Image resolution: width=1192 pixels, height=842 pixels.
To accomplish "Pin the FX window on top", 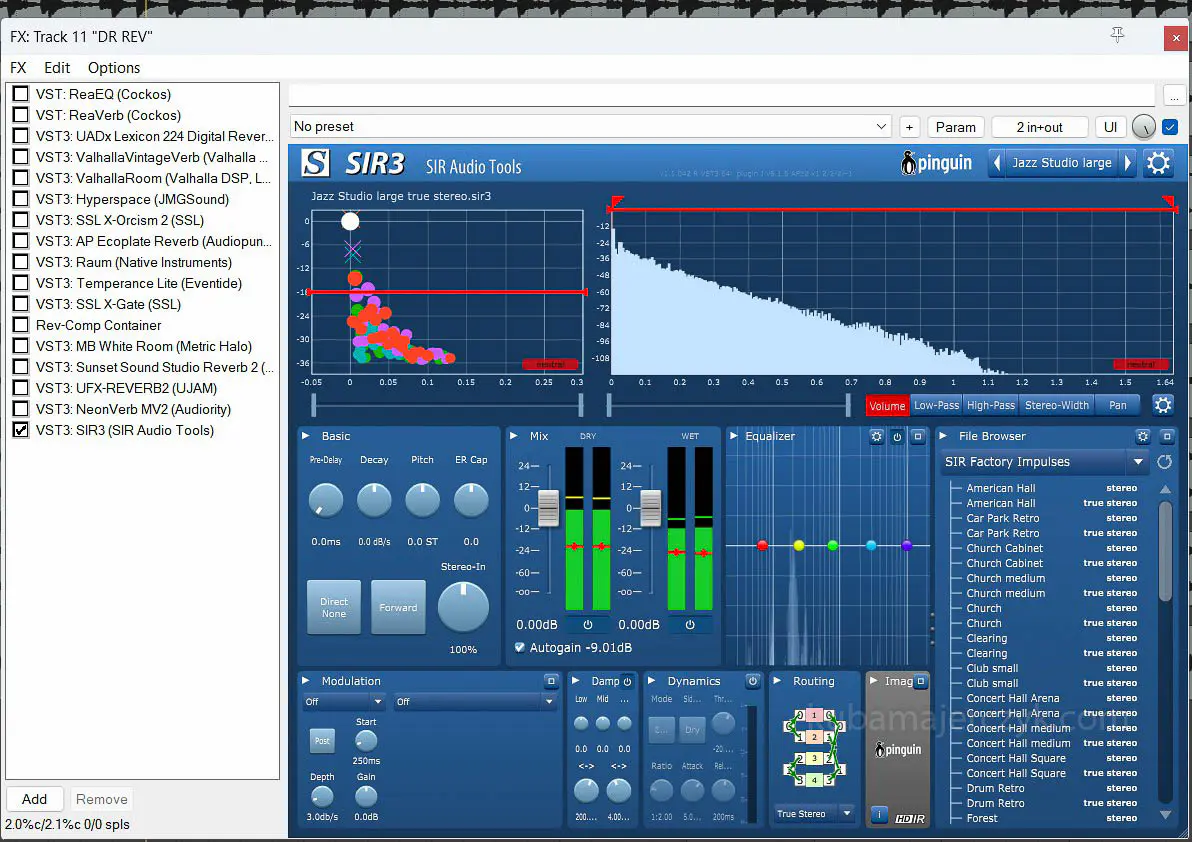I will [x=1118, y=36].
